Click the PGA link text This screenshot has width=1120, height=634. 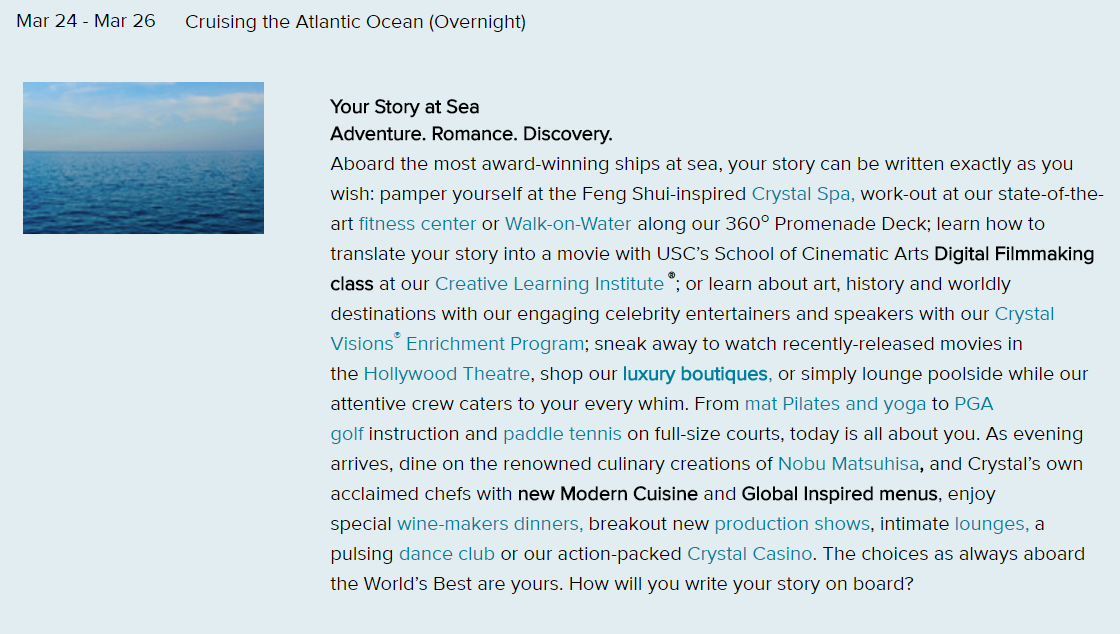click(974, 404)
